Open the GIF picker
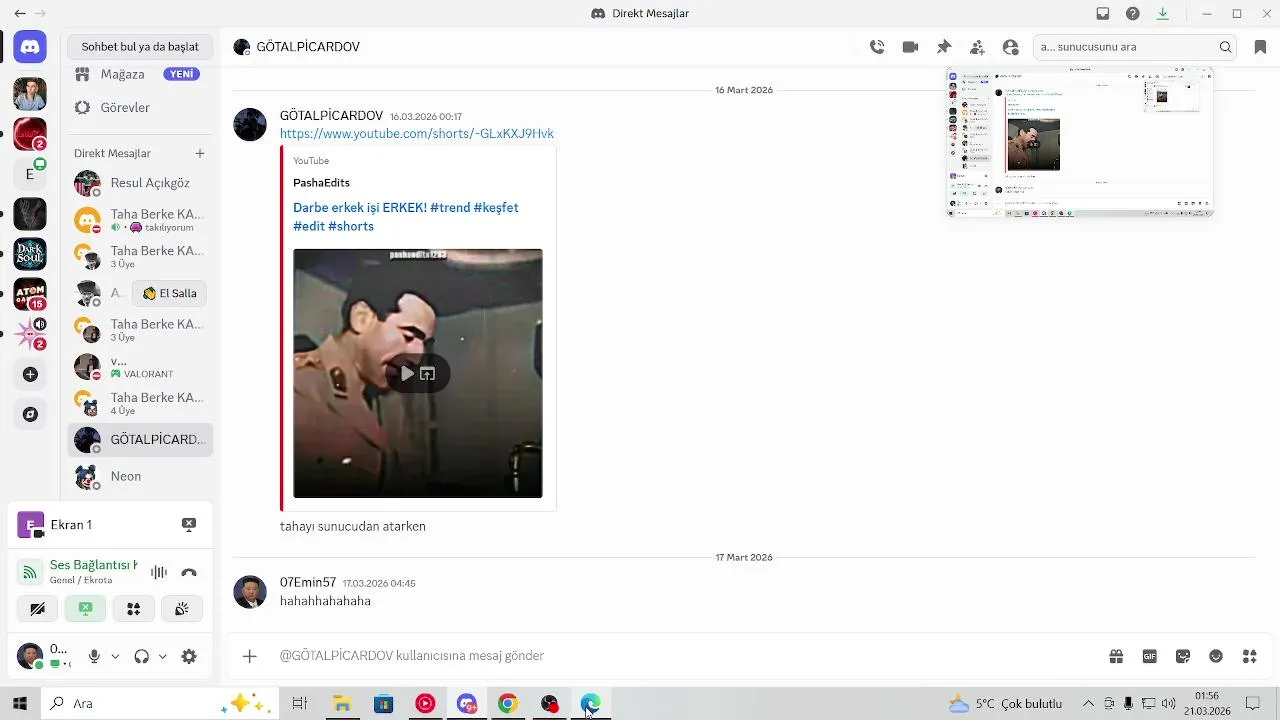Screen dimensions: 1280x720 click(1150, 656)
